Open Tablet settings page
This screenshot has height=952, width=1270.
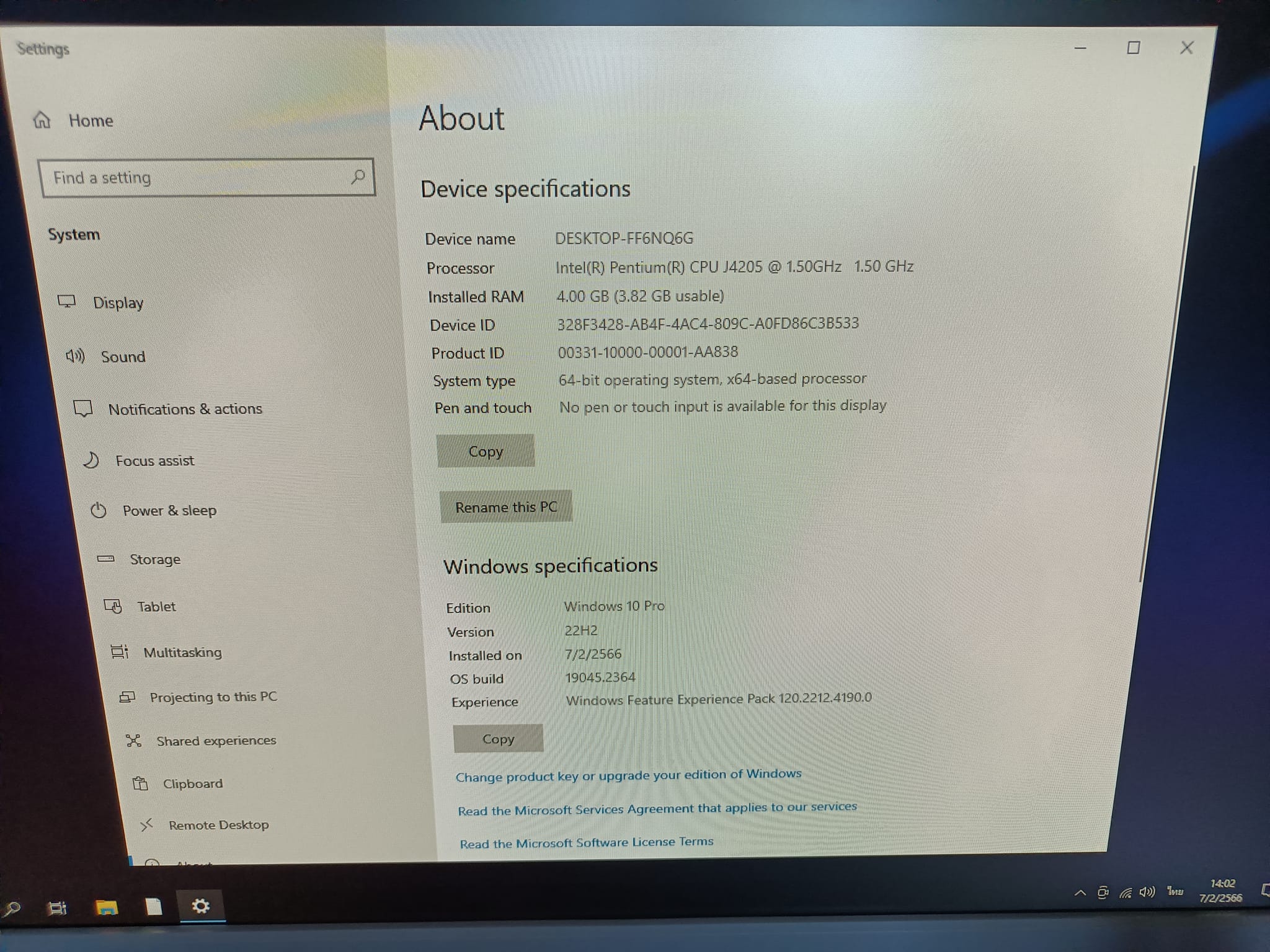[156, 606]
